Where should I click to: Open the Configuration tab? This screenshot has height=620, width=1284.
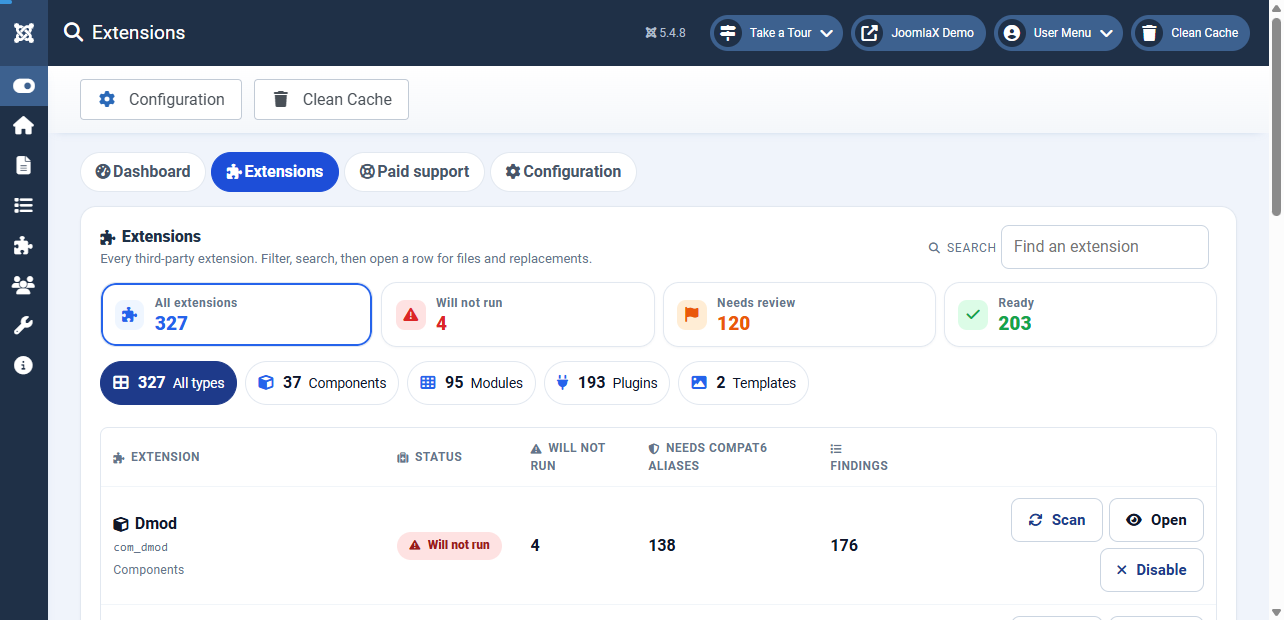coord(563,172)
